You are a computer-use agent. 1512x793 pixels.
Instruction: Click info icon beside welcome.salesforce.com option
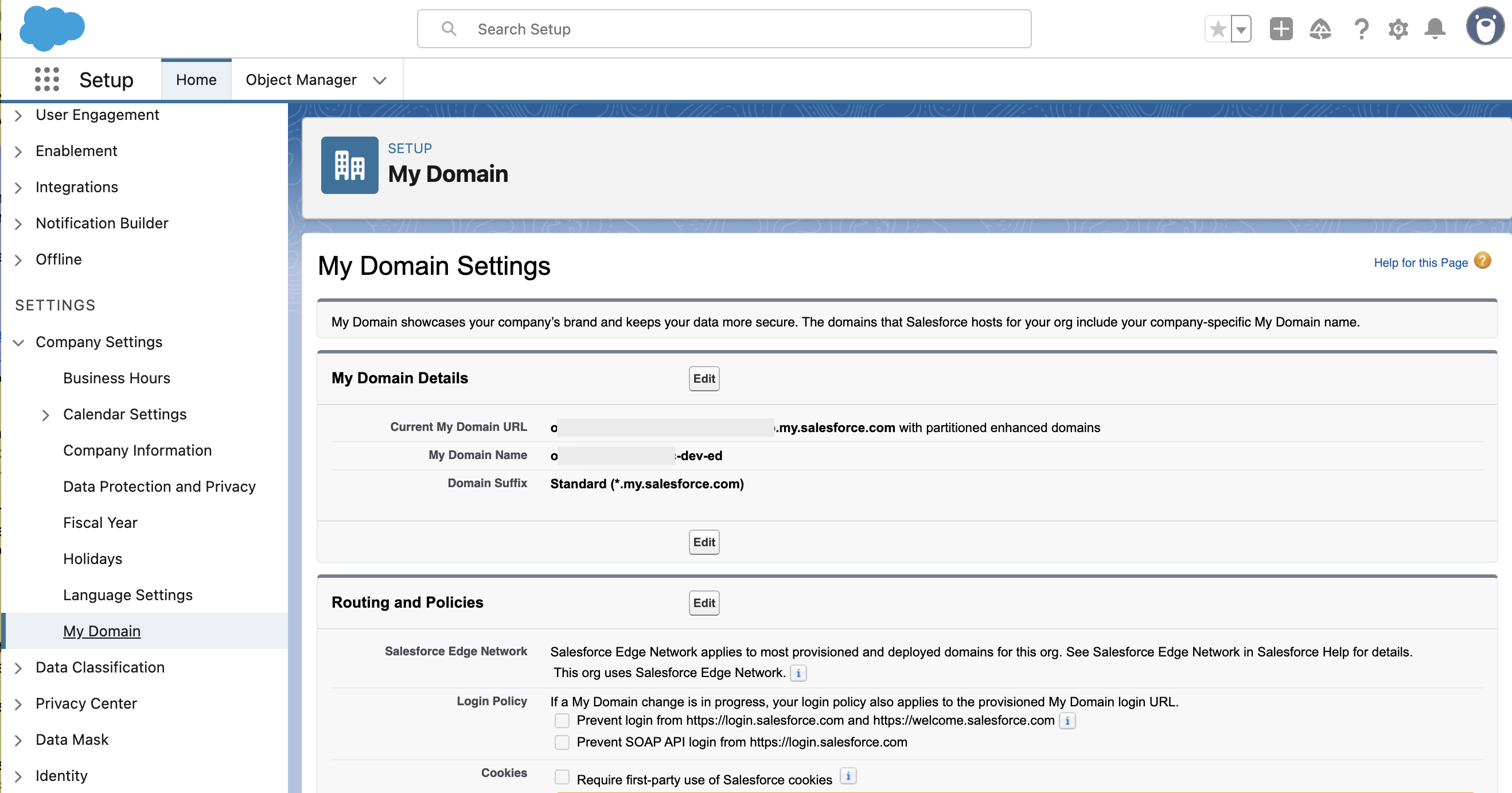1067,720
